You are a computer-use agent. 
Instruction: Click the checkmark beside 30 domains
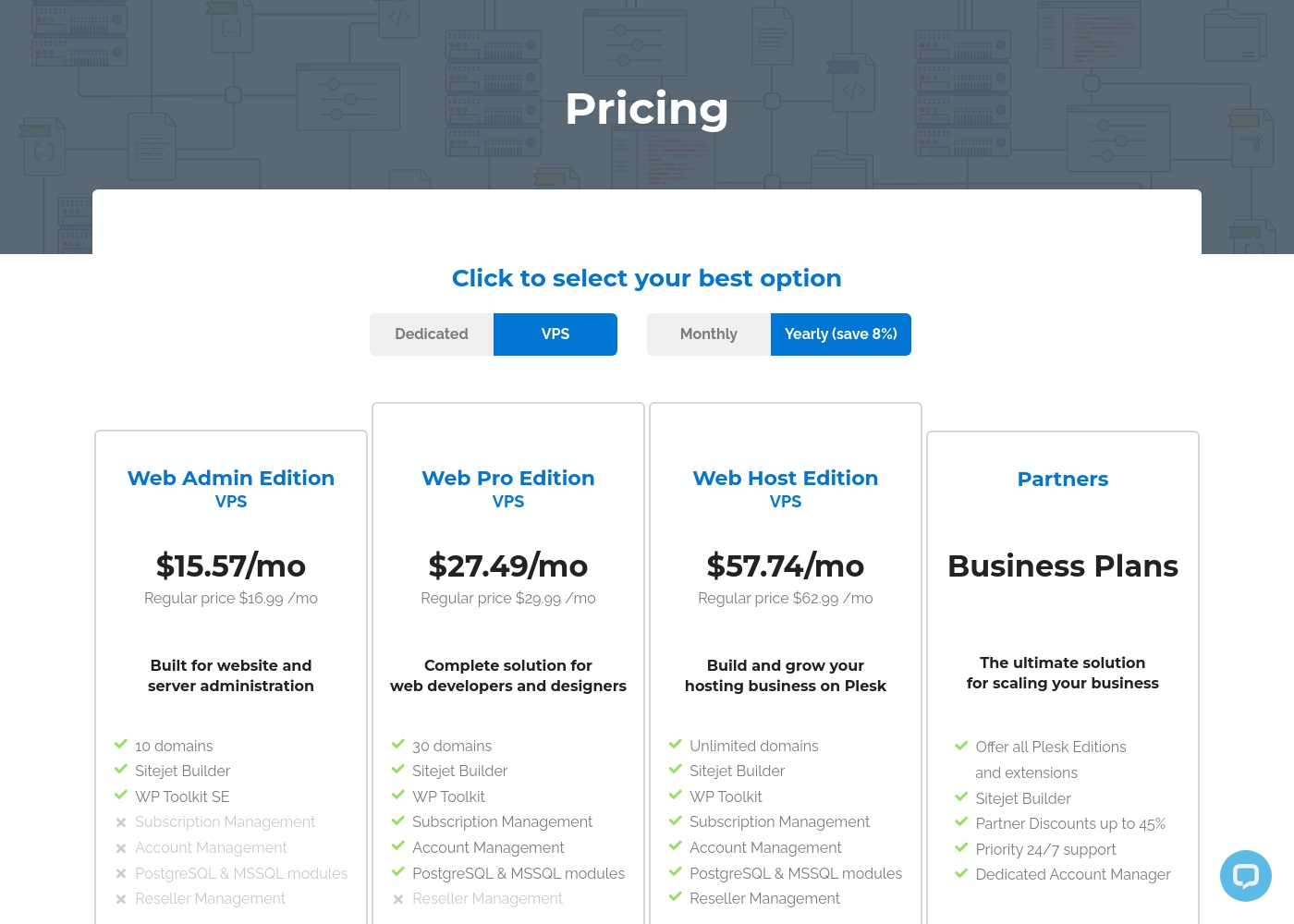tap(398, 744)
